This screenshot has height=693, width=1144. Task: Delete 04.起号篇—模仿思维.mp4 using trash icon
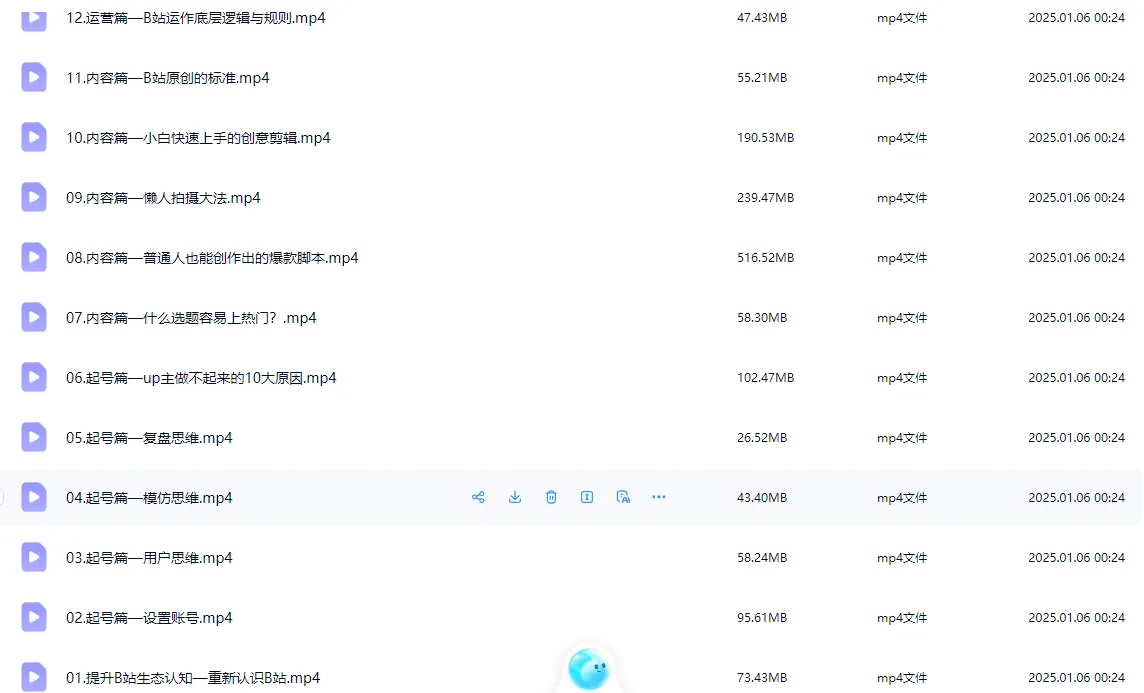[551, 497]
